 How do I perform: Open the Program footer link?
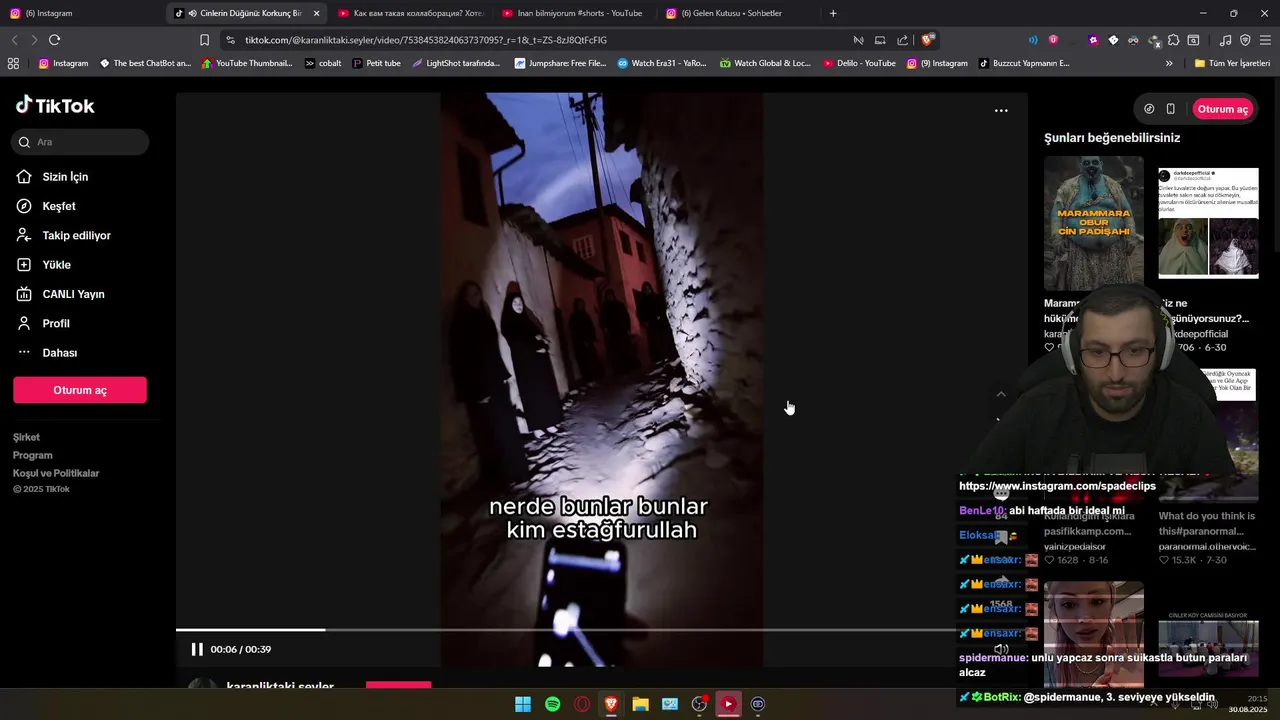pos(33,455)
